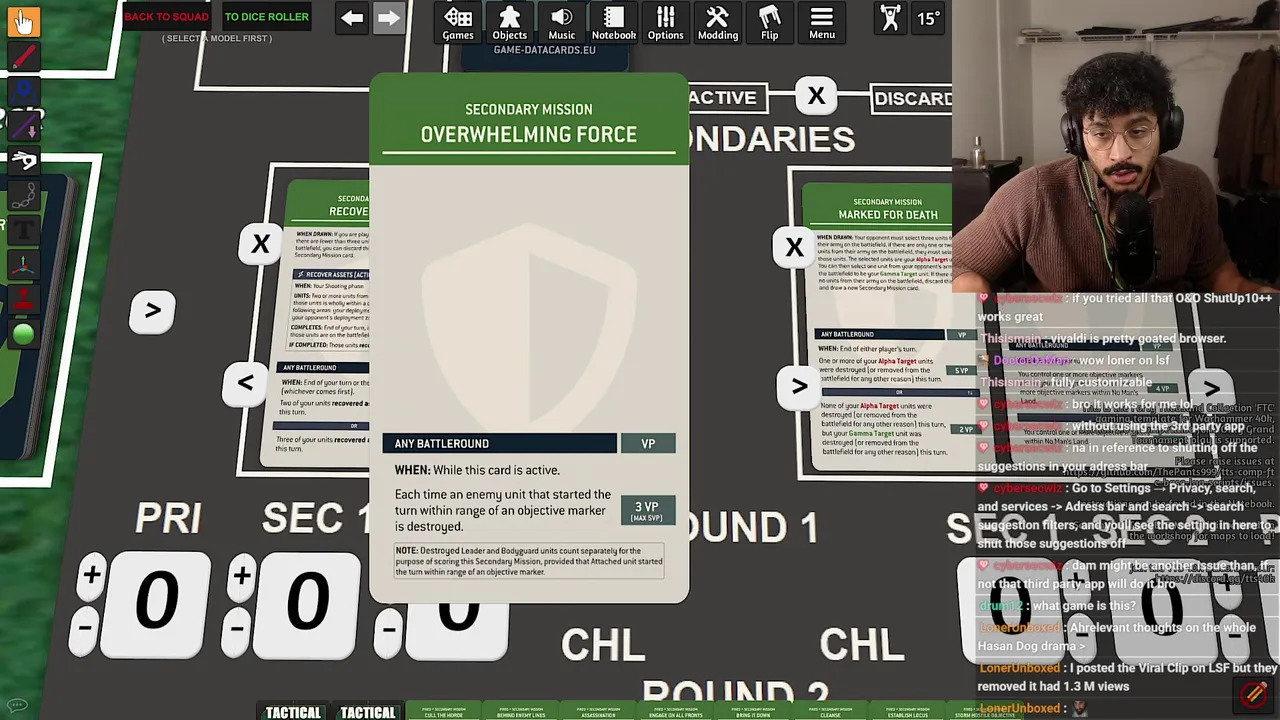The height and width of the screenshot is (720, 1280).
Task: Click the 15° rotation angle setting
Action: 928,19
